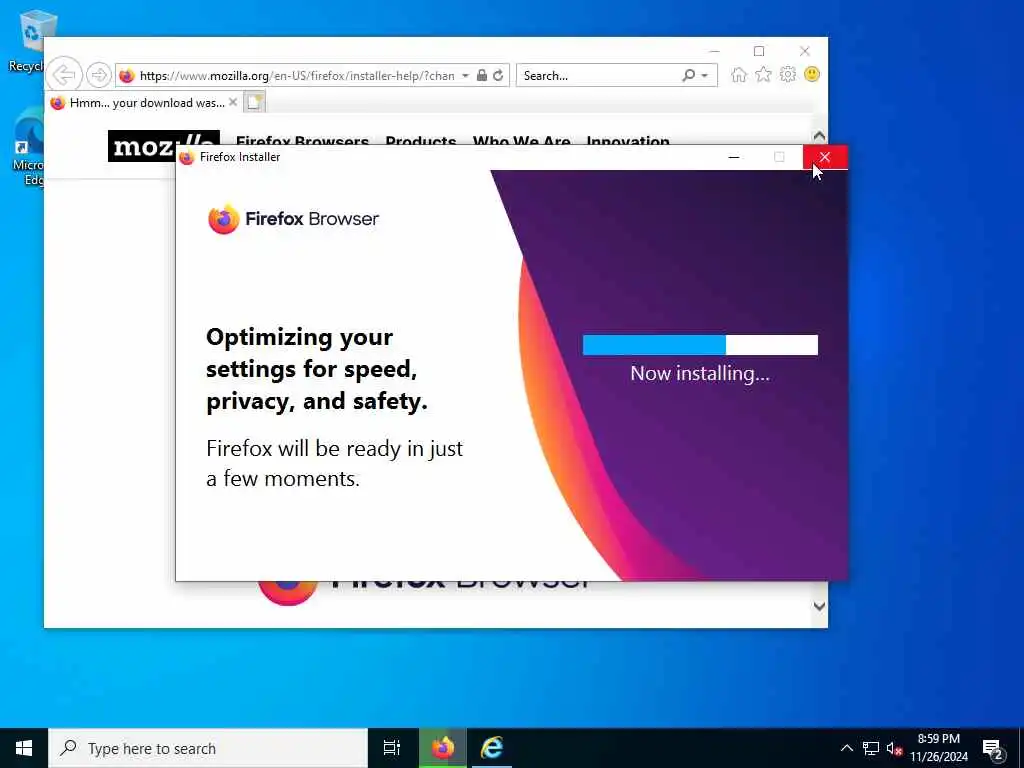The image size is (1024, 768).
Task: Open Who We Are menu
Action: pyautogui.click(x=521, y=141)
